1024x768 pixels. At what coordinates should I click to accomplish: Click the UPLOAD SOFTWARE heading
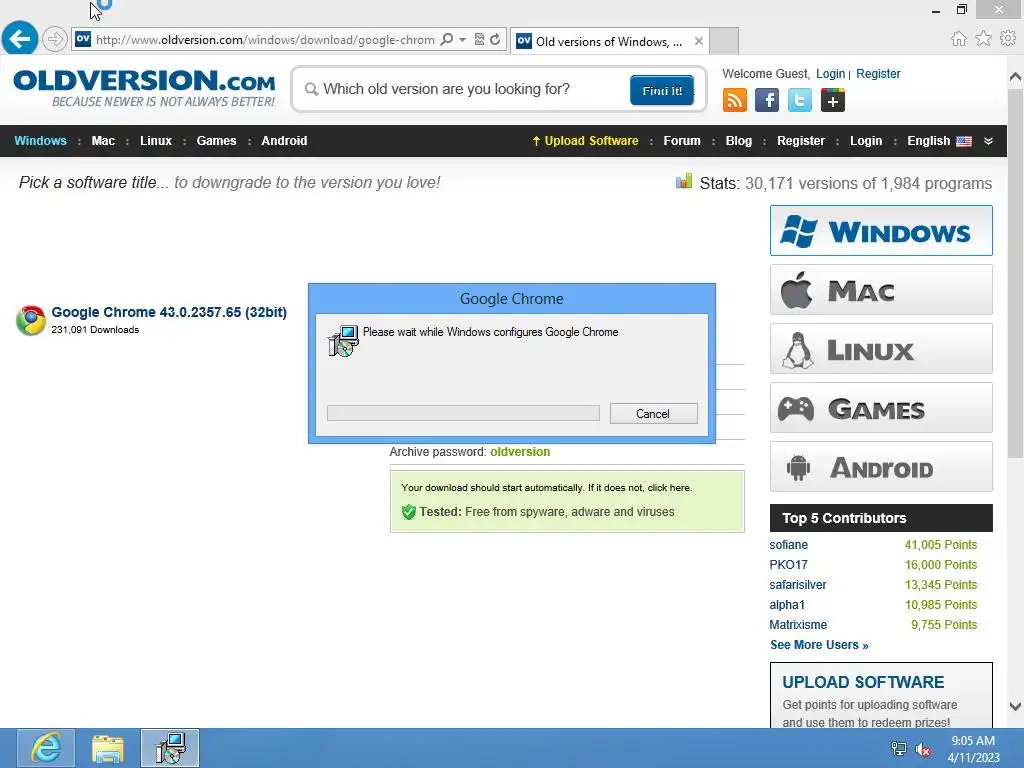click(863, 682)
